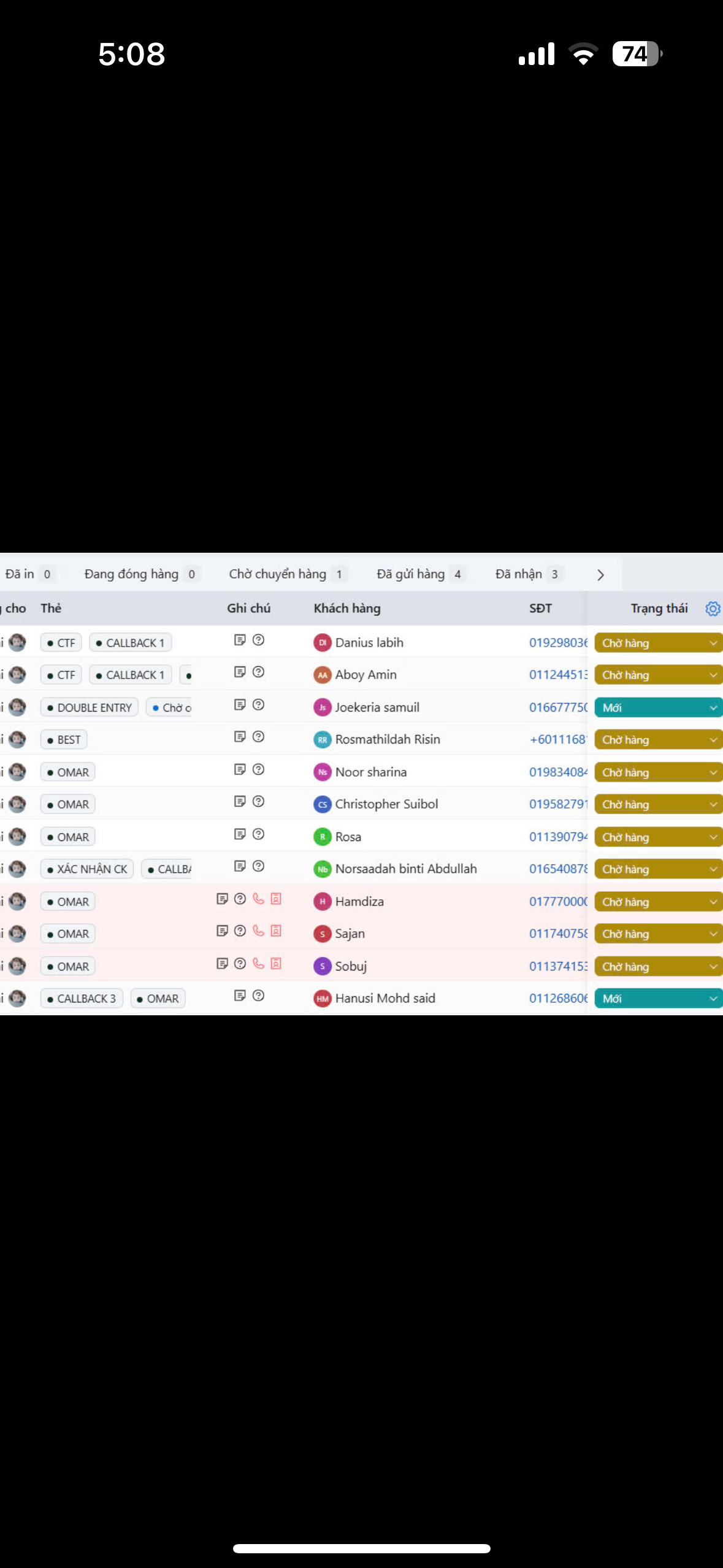This screenshot has height=1568, width=723.
Task: Click the red phone icon in Hamdiza row
Action: point(259,899)
